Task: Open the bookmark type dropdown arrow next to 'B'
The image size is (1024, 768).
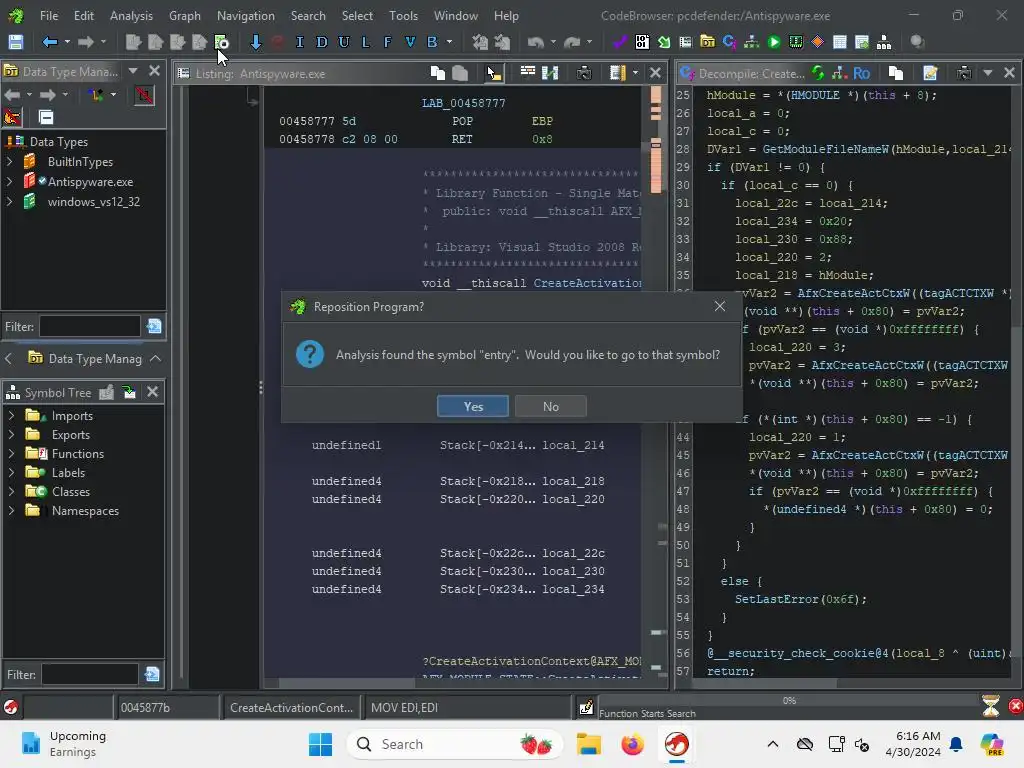Action: [x=449, y=42]
